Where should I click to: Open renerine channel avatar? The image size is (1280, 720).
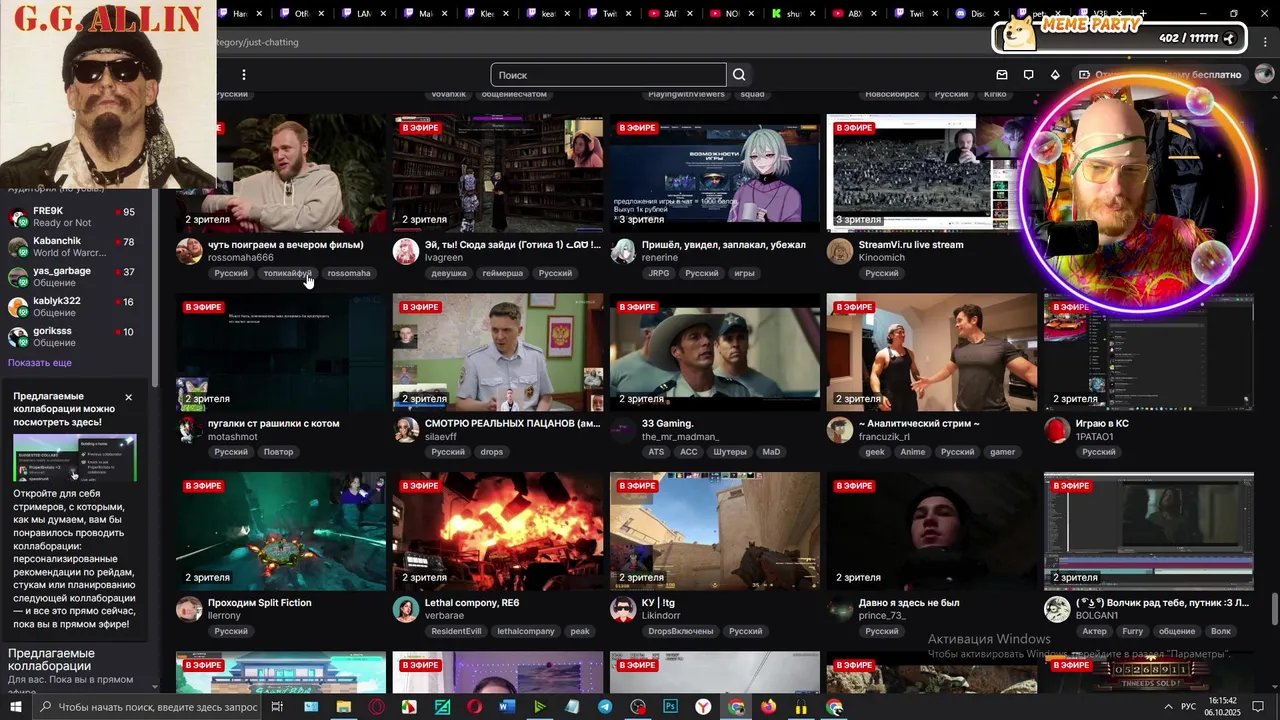pyautogui.click(x=623, y=251)
